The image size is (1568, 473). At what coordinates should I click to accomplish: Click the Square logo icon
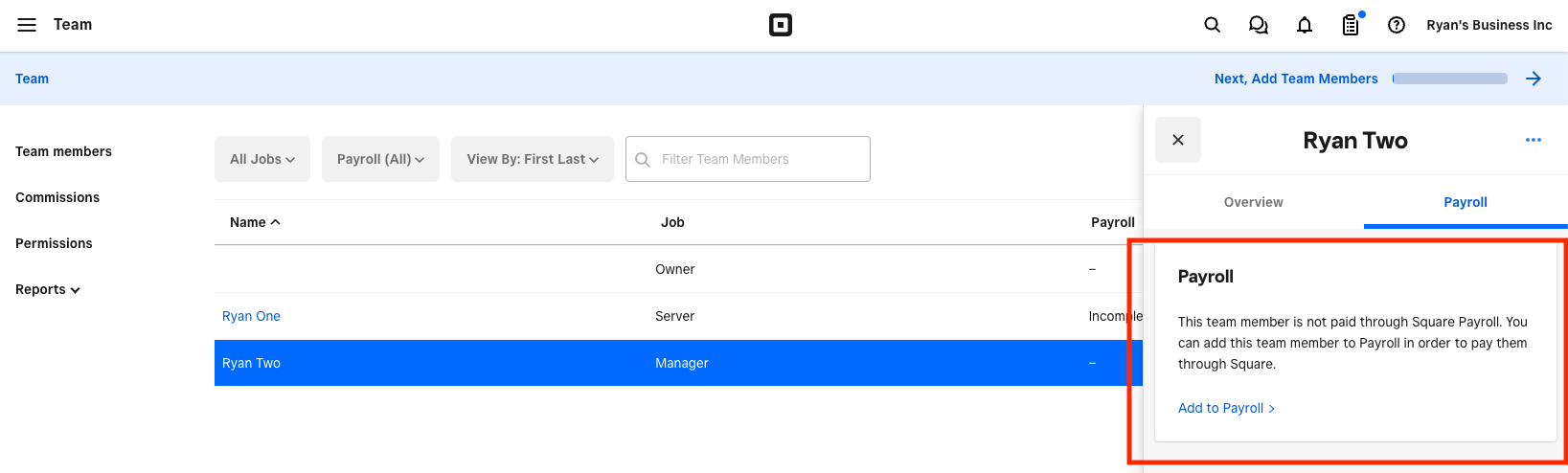point(781,25)
